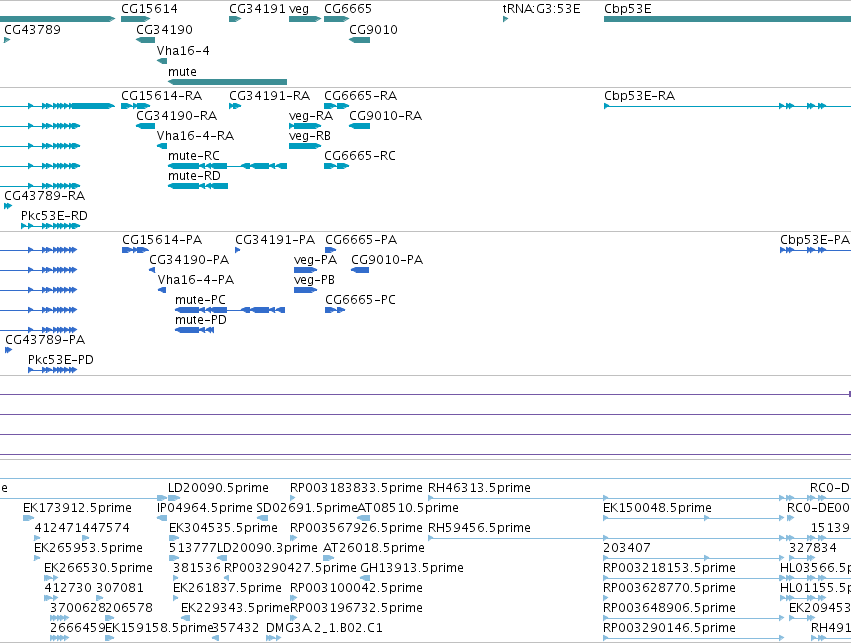Select protein Vha16-4-PA
851x643 pixels.
click(x=196, y=280)
